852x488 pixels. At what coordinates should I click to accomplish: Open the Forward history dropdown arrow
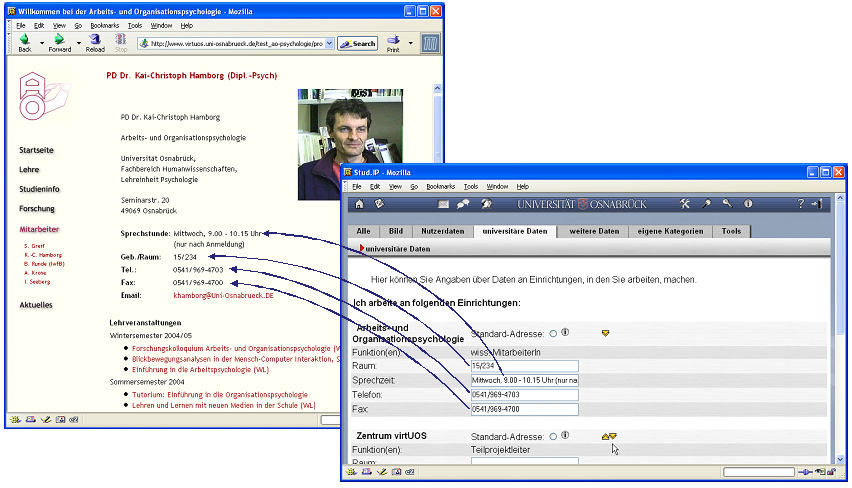79,43
